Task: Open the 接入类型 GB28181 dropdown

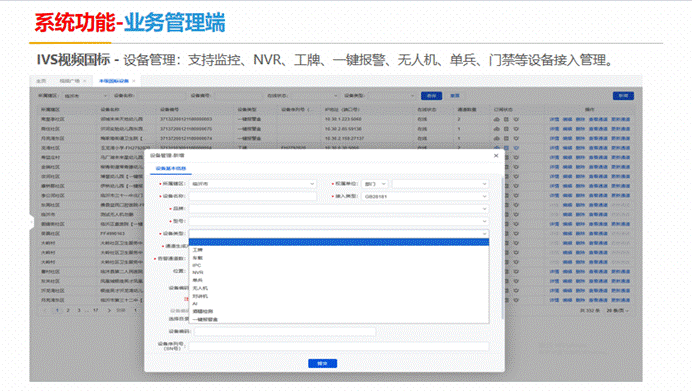Action: 425,196
